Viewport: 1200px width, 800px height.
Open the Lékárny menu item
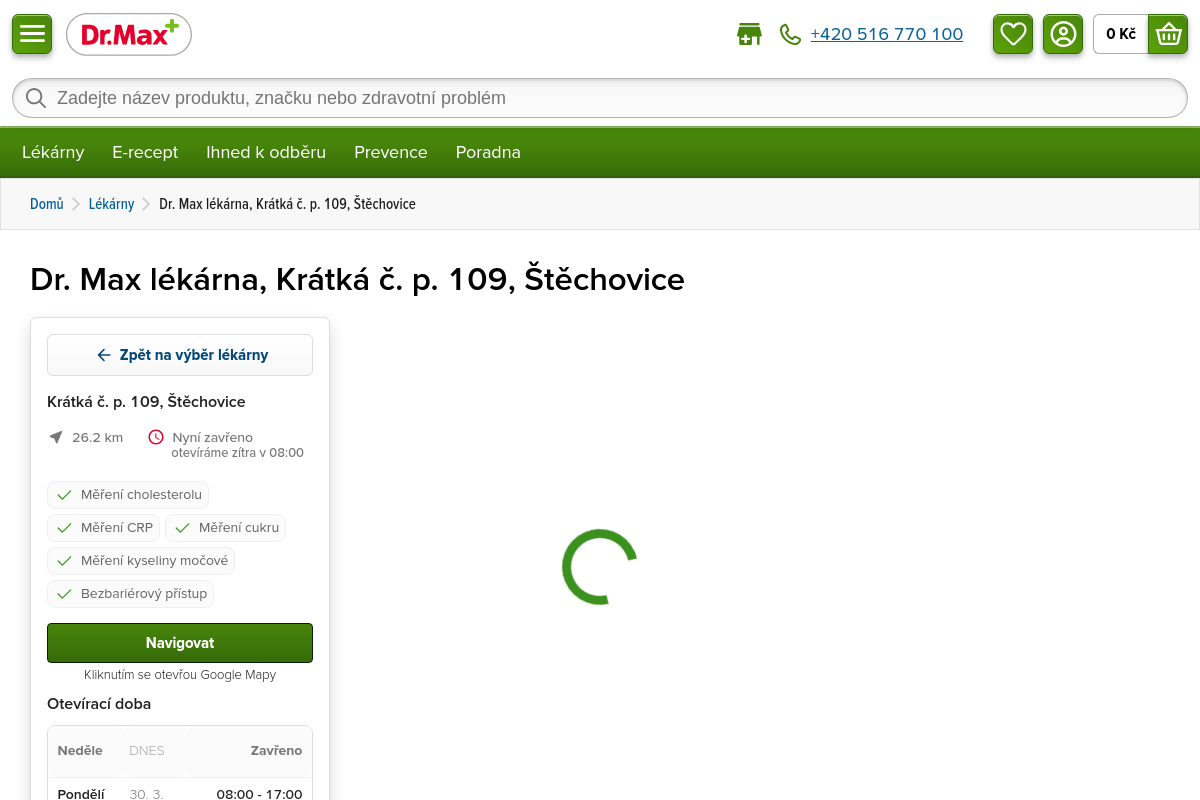coord(53,152)
